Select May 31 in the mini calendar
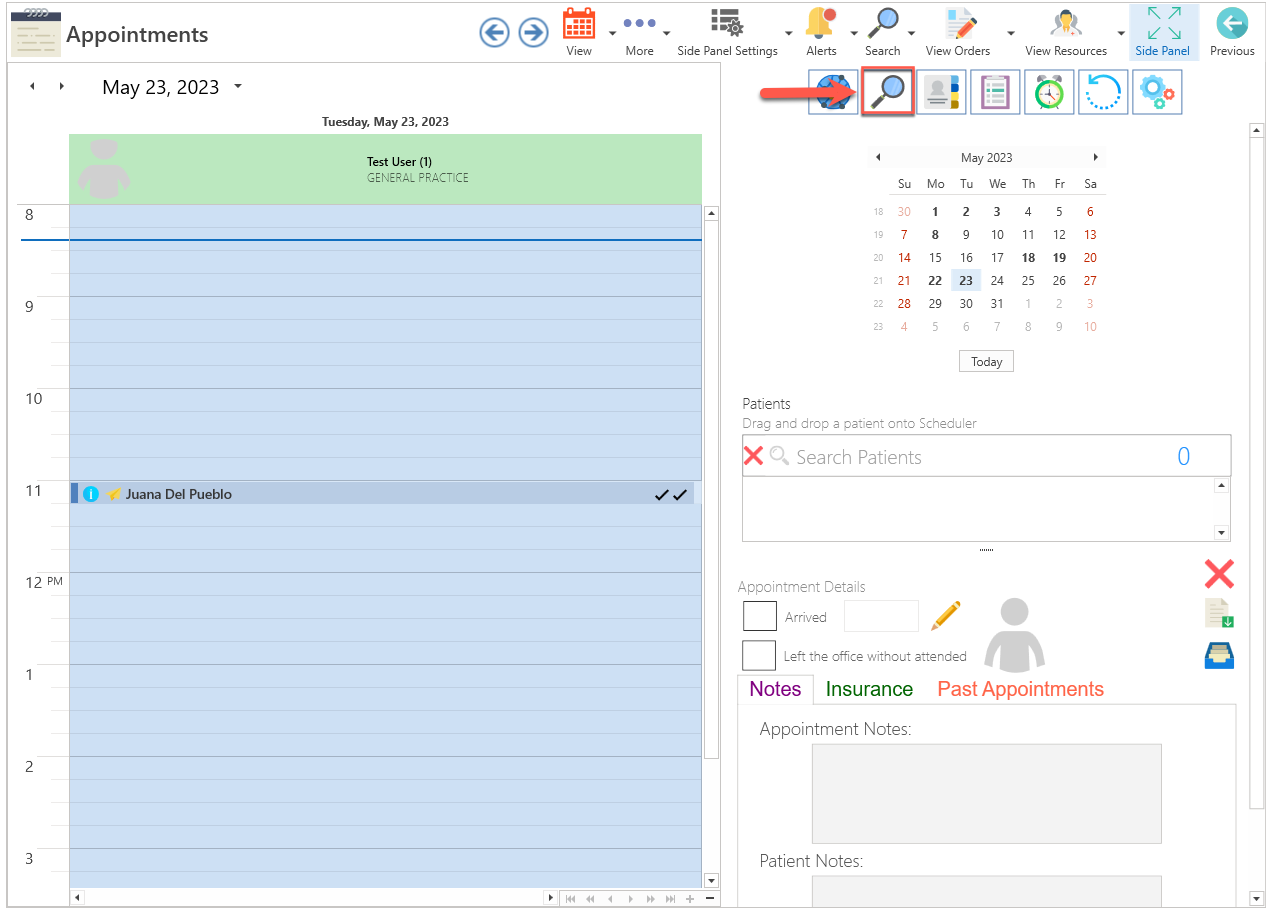Viewport: 1269px width, 912px height. click(x=997, y=304)
